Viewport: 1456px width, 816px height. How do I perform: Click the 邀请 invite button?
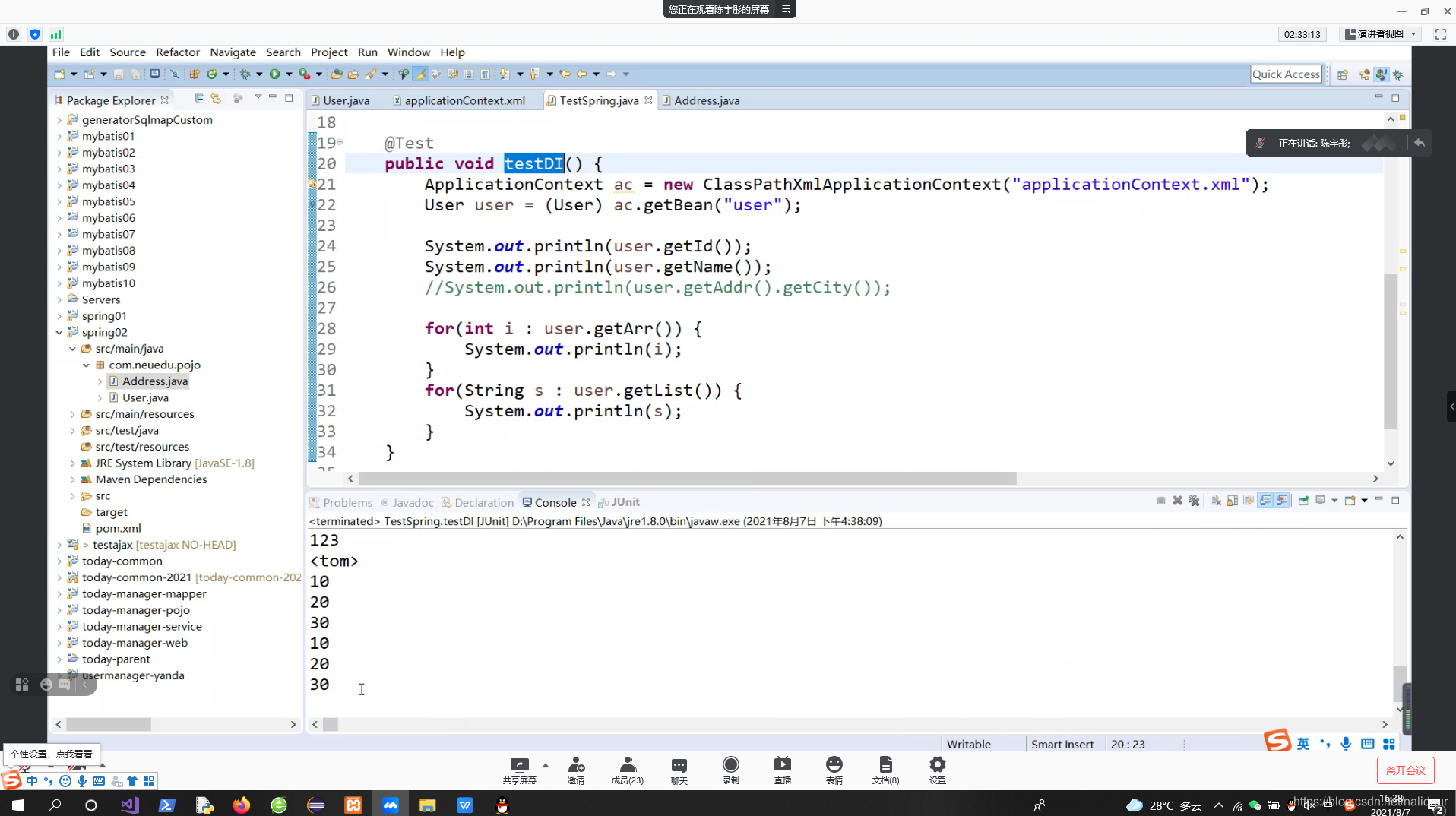[x=576, y=770]
